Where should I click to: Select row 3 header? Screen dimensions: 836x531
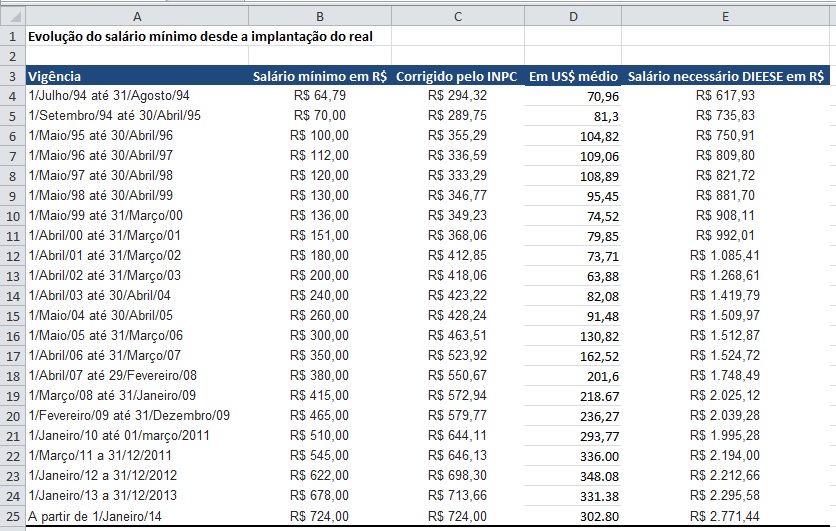click(x=13, y=76)
